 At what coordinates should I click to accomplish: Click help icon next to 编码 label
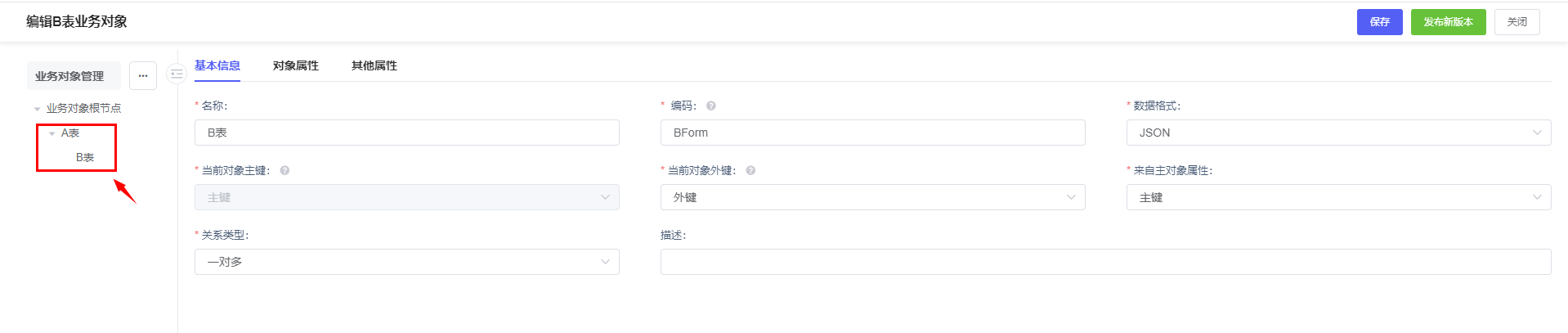[711, 106]
